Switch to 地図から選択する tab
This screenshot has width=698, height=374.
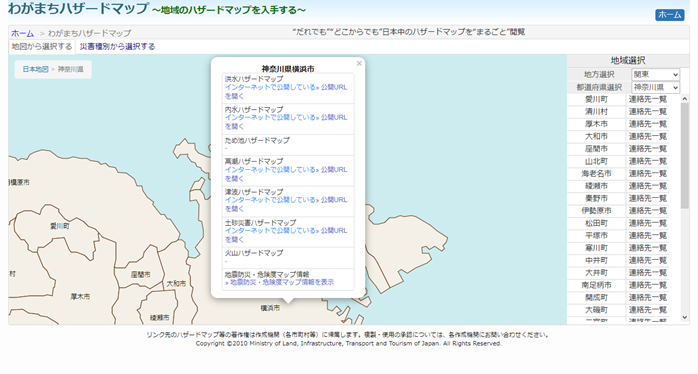[x=42, y=46]
